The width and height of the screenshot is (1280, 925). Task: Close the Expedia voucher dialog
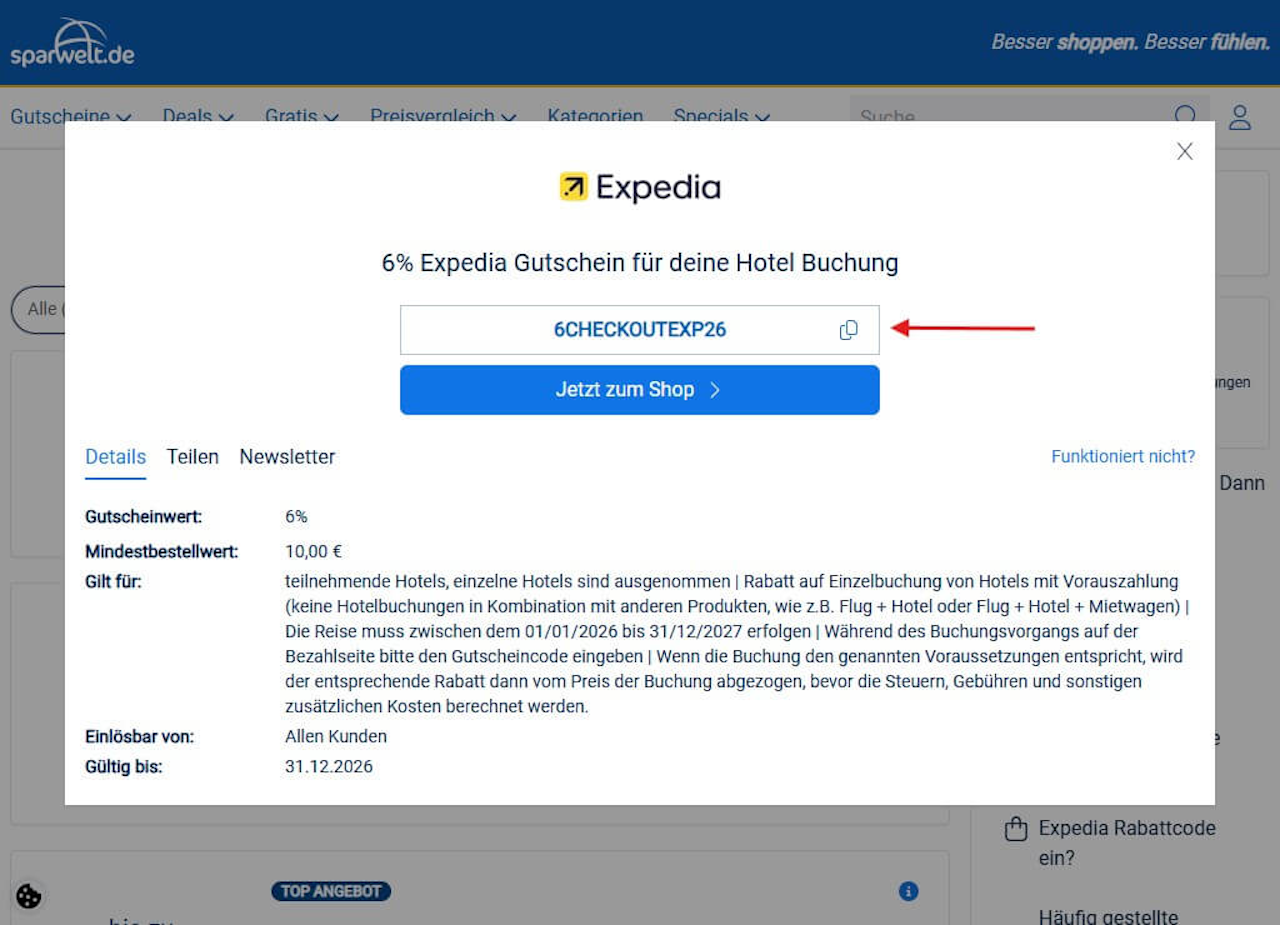[1185, 151]
